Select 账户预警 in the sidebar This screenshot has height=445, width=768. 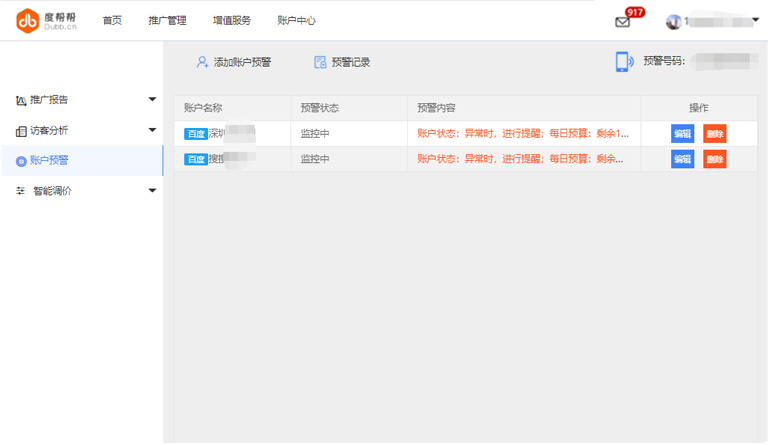coord(49,160)
